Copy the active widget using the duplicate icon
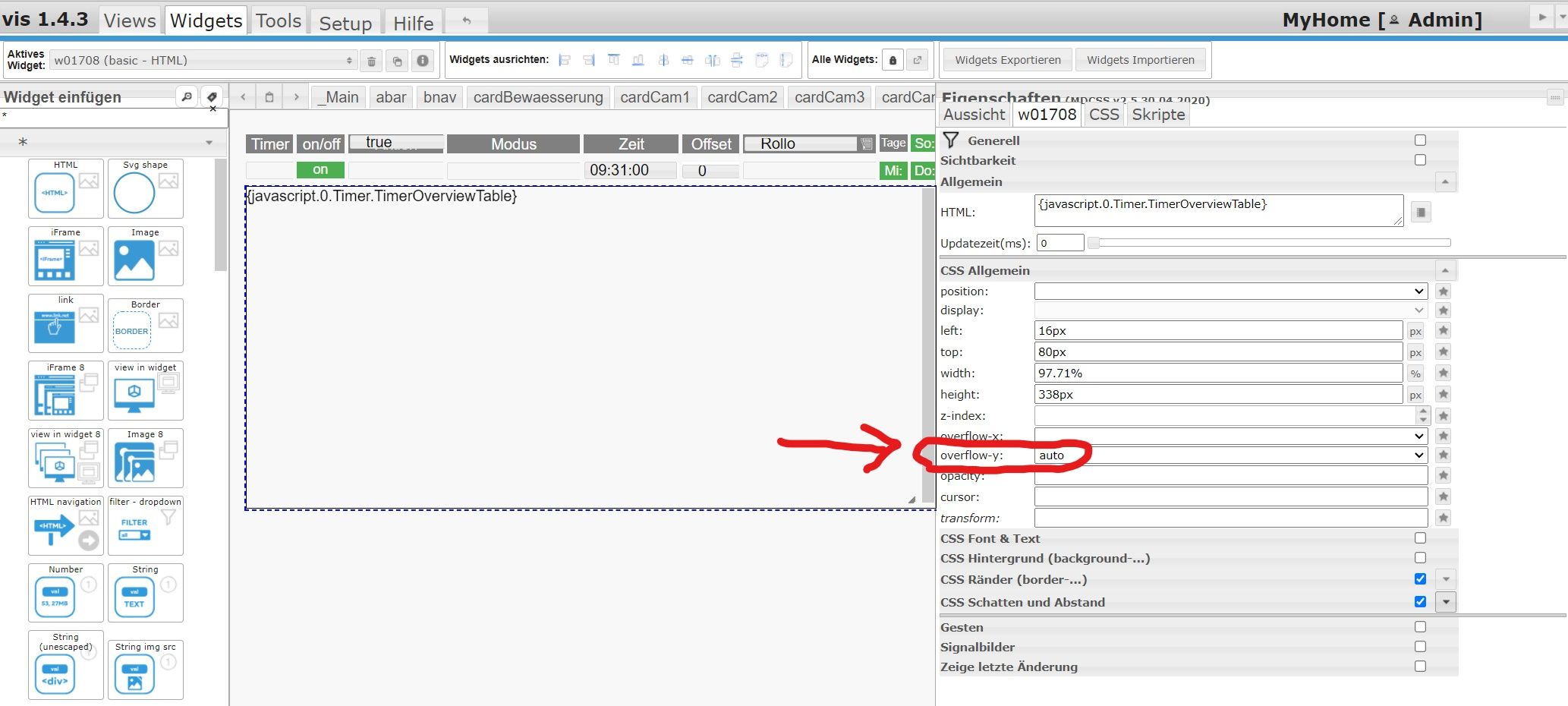This screenshot has height=706, width=1568. (397, 61)
